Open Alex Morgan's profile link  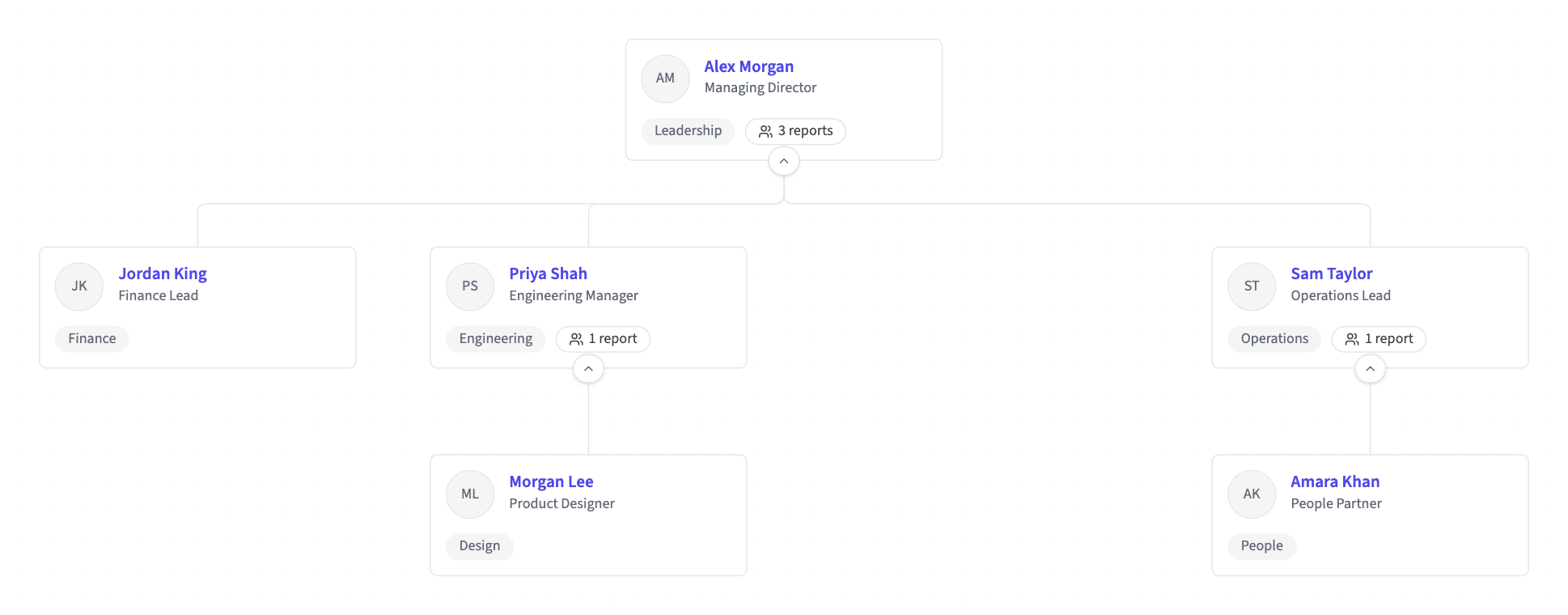click(748, 66)
